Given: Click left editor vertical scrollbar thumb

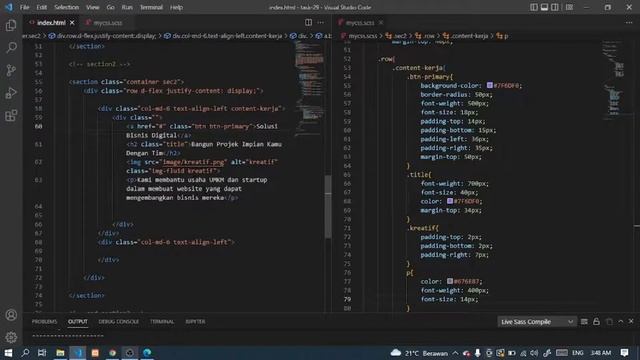Looking at the screenshot, I should click(328, 207).
